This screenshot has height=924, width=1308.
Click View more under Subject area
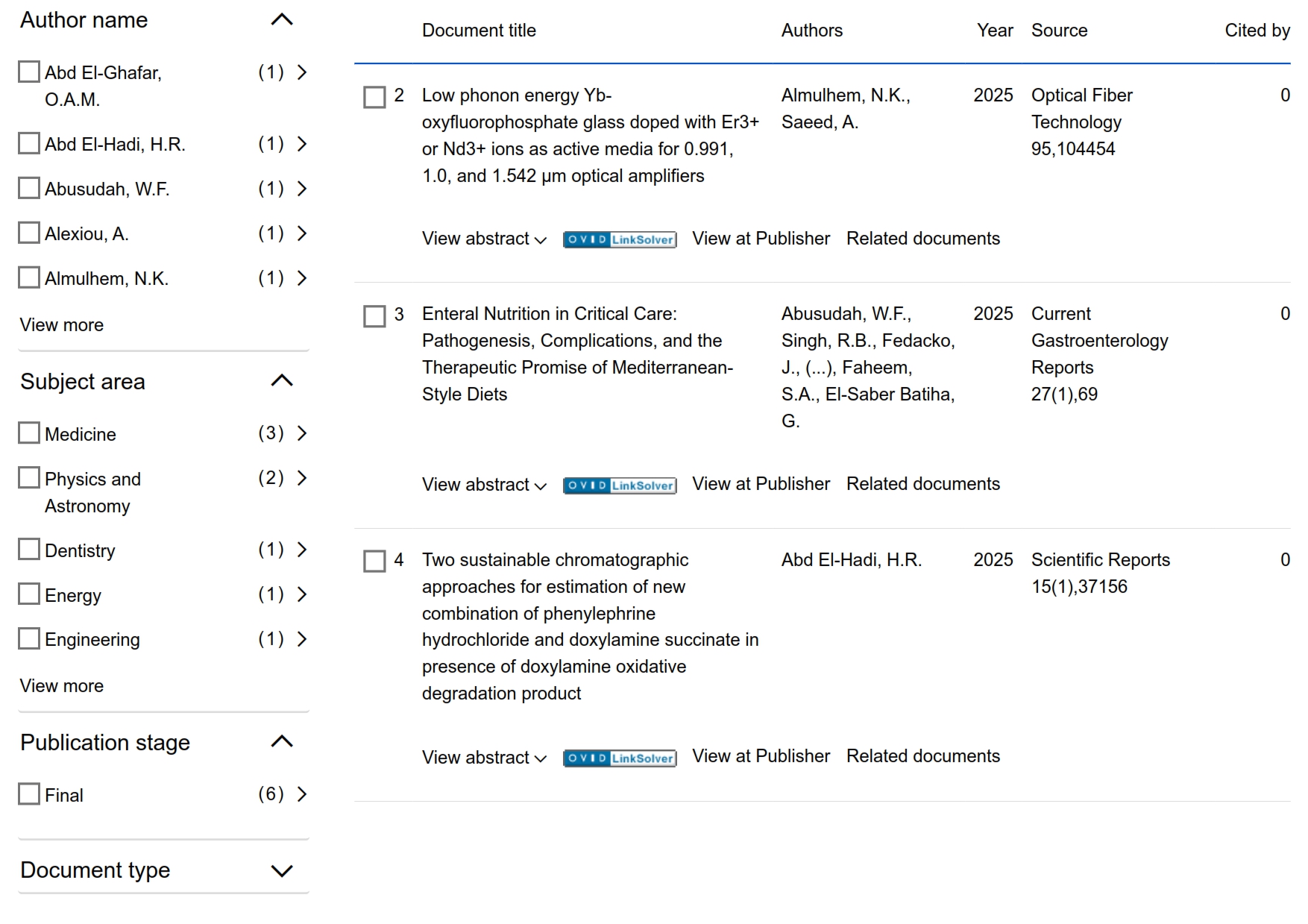coord(62,686)
